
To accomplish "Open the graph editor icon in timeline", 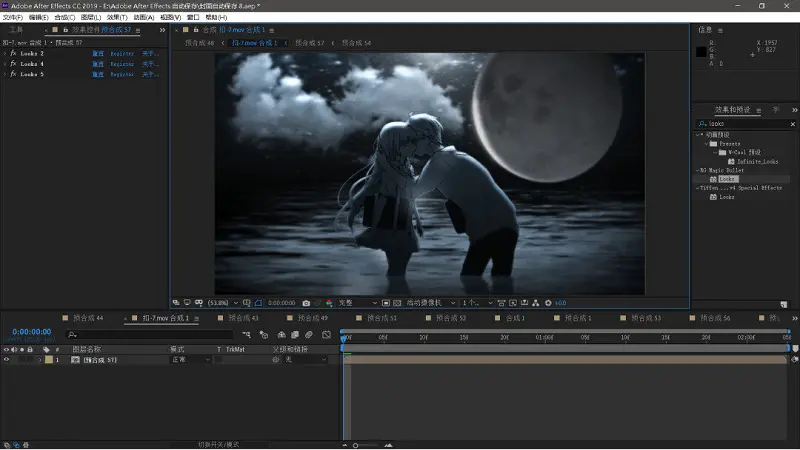I will point(327,335).
